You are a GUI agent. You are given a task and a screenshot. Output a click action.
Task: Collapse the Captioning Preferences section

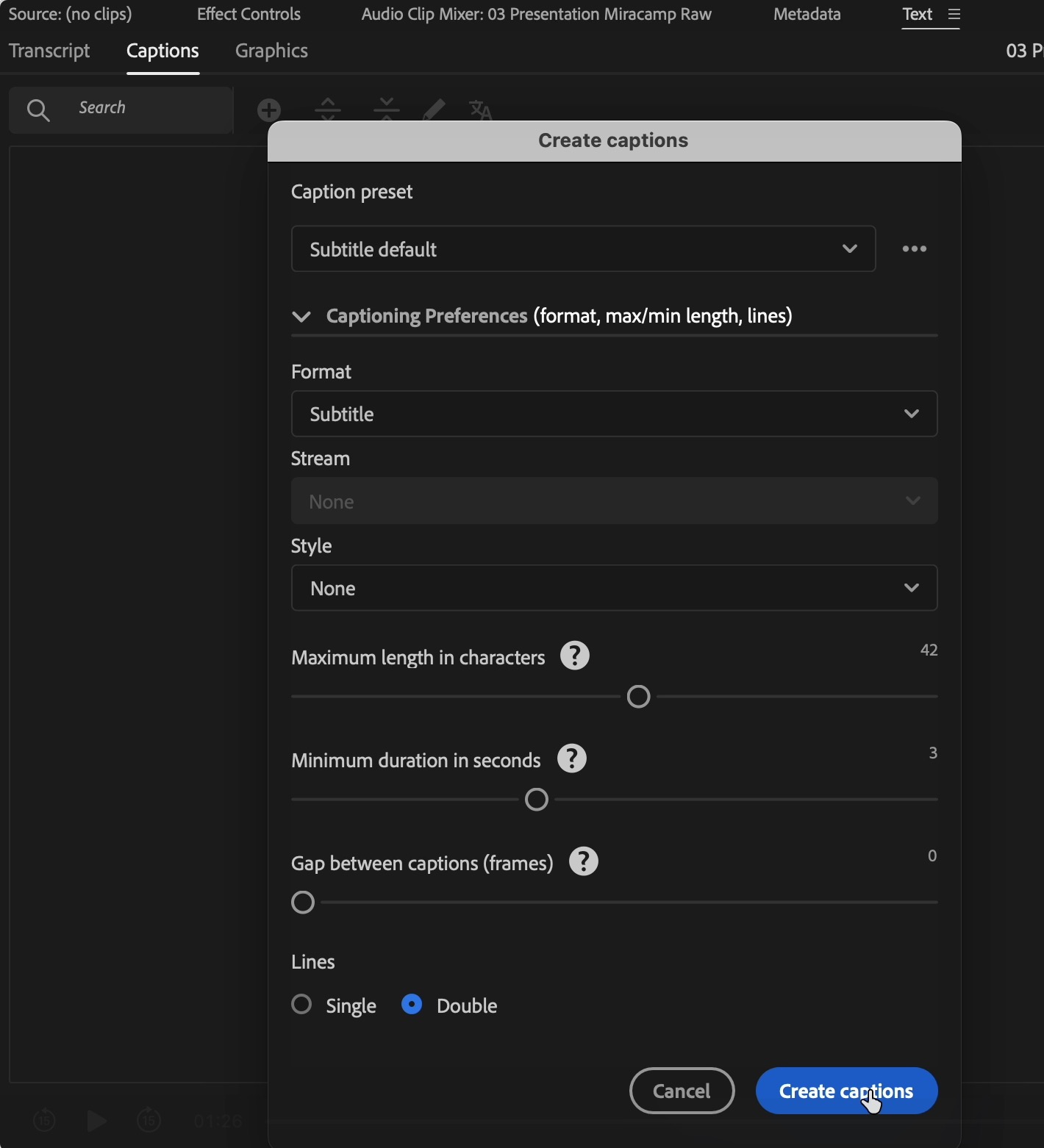click(301, 317)
